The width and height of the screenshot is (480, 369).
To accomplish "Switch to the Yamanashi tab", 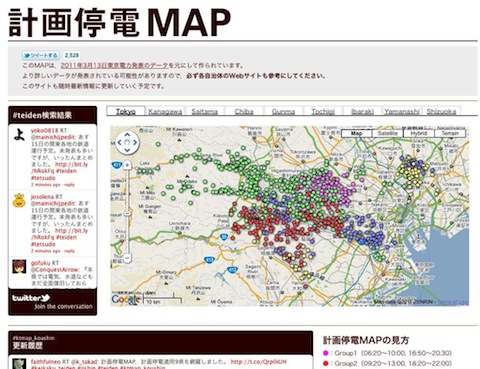I will [402, 112].
